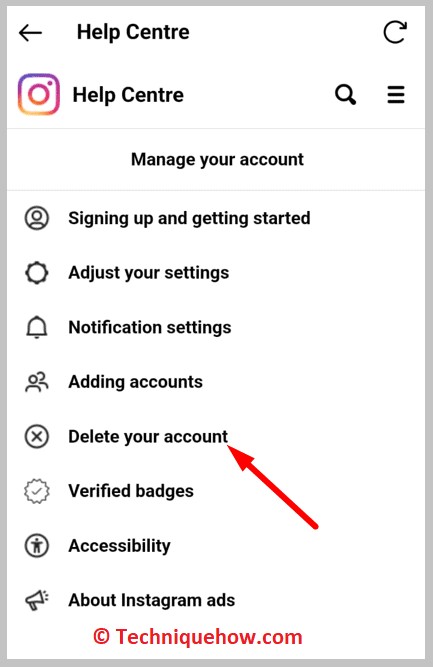Click the verified badge checkmark icon
This screenshot has height=667, width=433.
click(x=37, y=491)
